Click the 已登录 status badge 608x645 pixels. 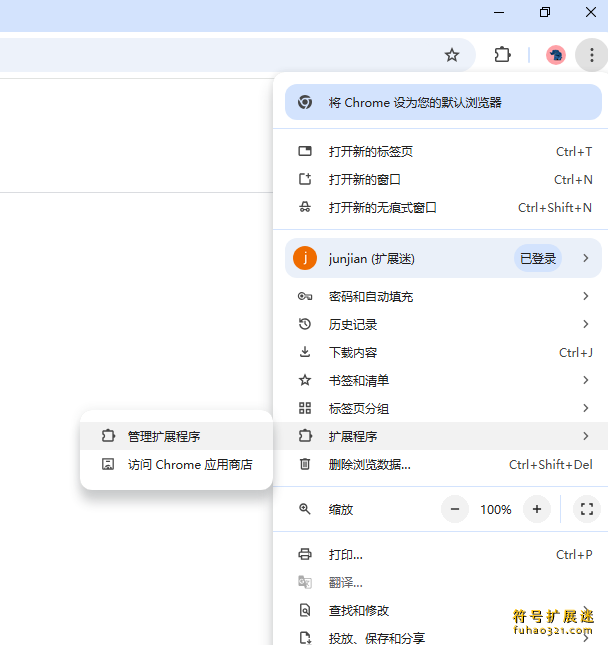coord(538,258)
